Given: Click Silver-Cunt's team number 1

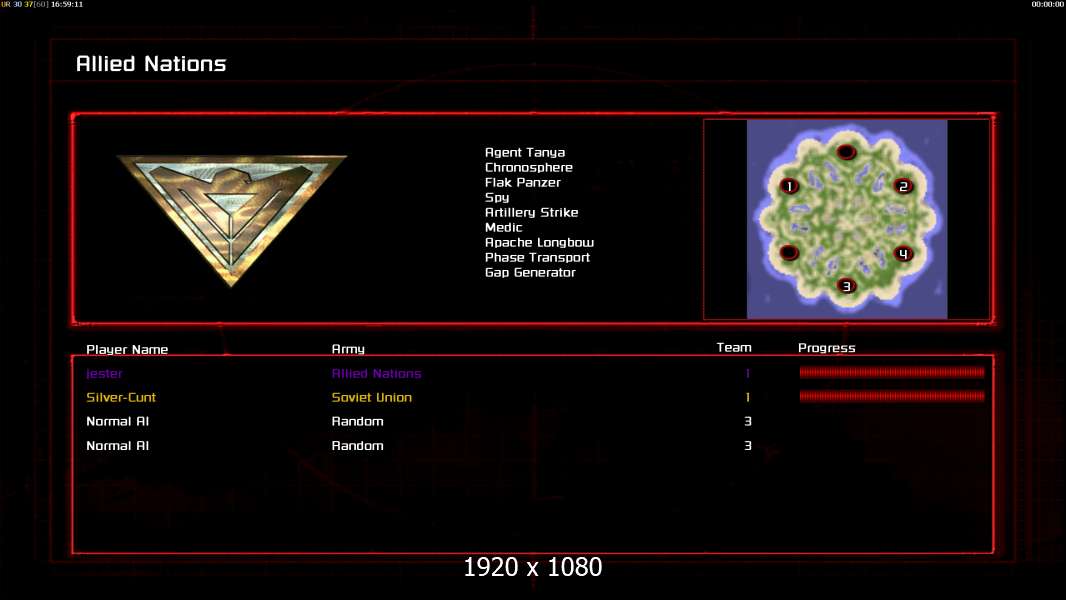Looking at the screenshot, I should pyautogui.click(x=748, y=398).
